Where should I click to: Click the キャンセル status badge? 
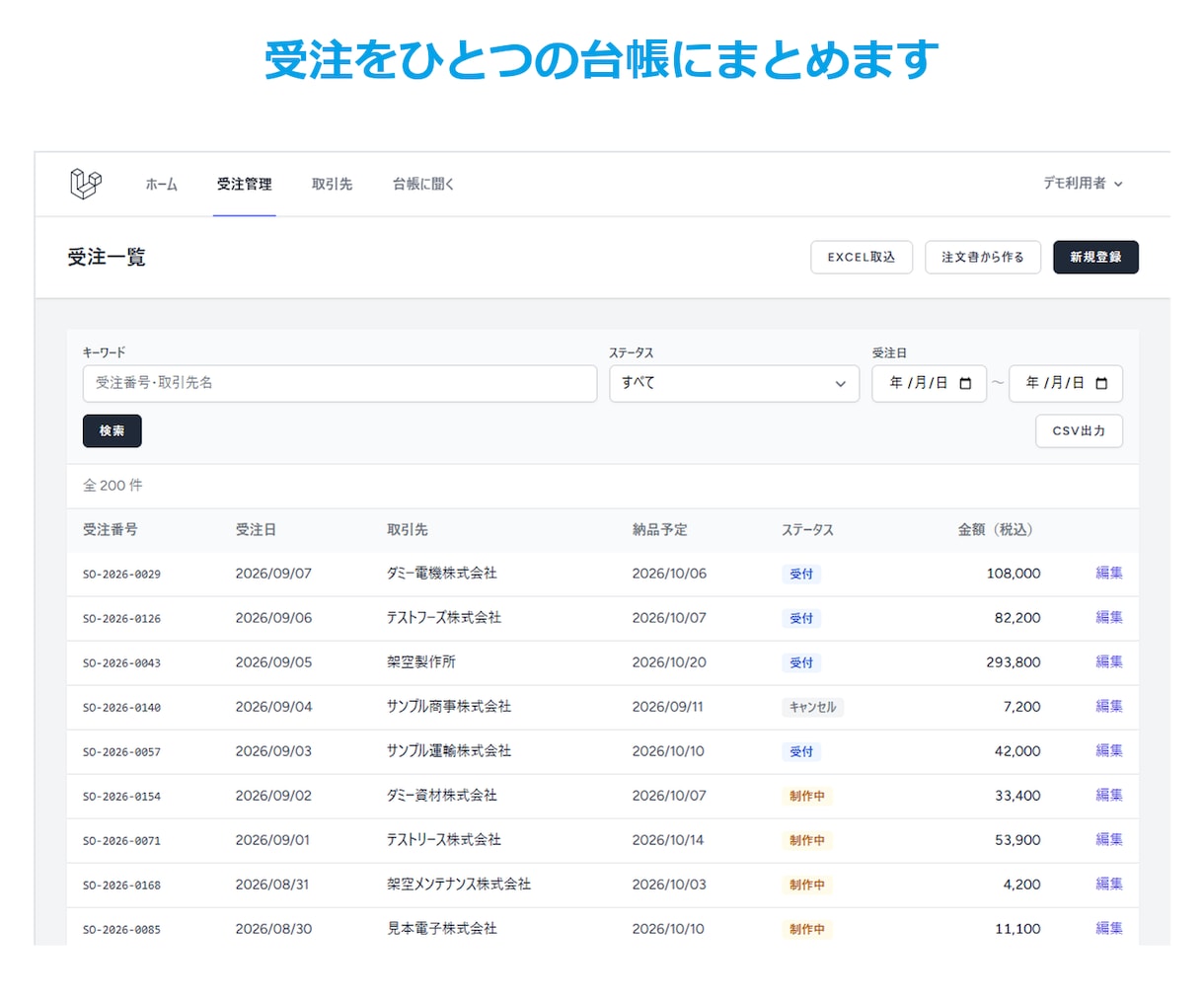813,707
